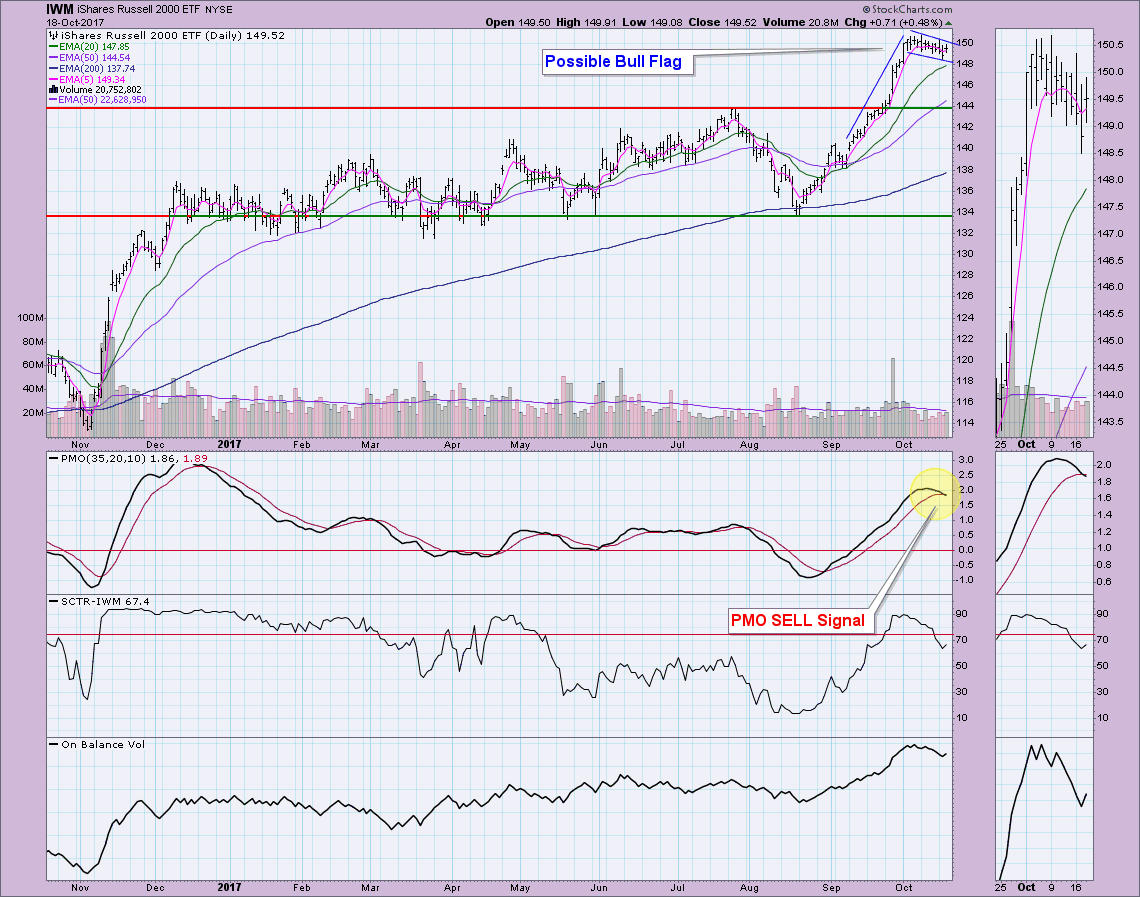The height and width of the screenshot is (897, 1140).
Task: Click the Volume 20,752,802 legend entry
Action: pyautogui.click(x=100, y=89)
